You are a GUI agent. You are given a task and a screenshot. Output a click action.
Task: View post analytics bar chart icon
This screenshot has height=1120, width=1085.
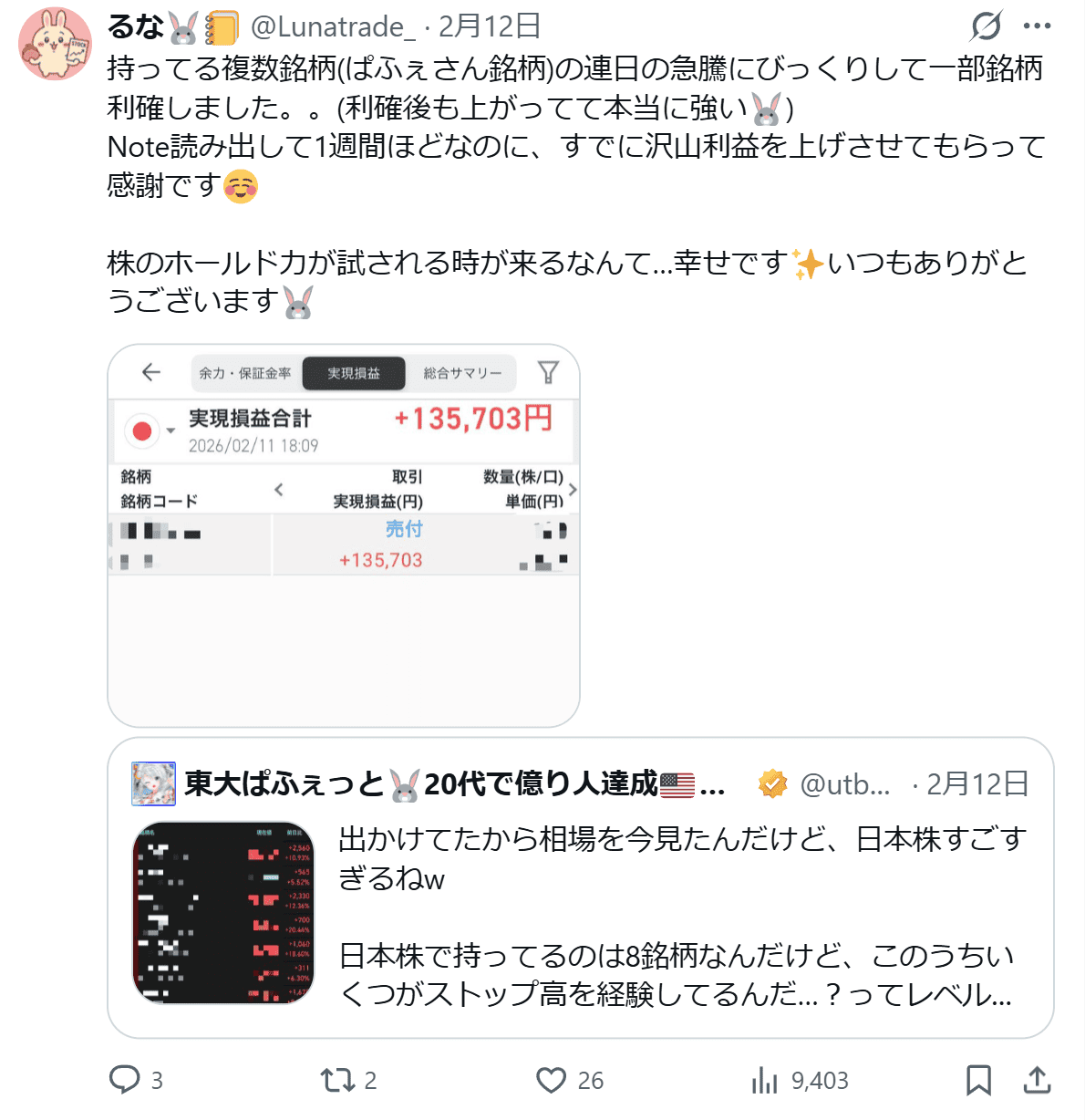[x=764, y=1081]
